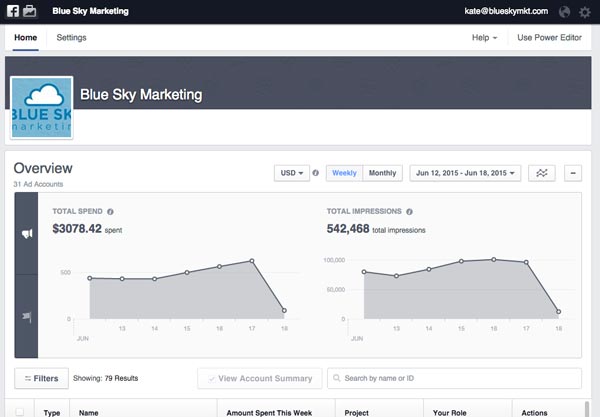Switch to Weekly view

pos(344,173)
